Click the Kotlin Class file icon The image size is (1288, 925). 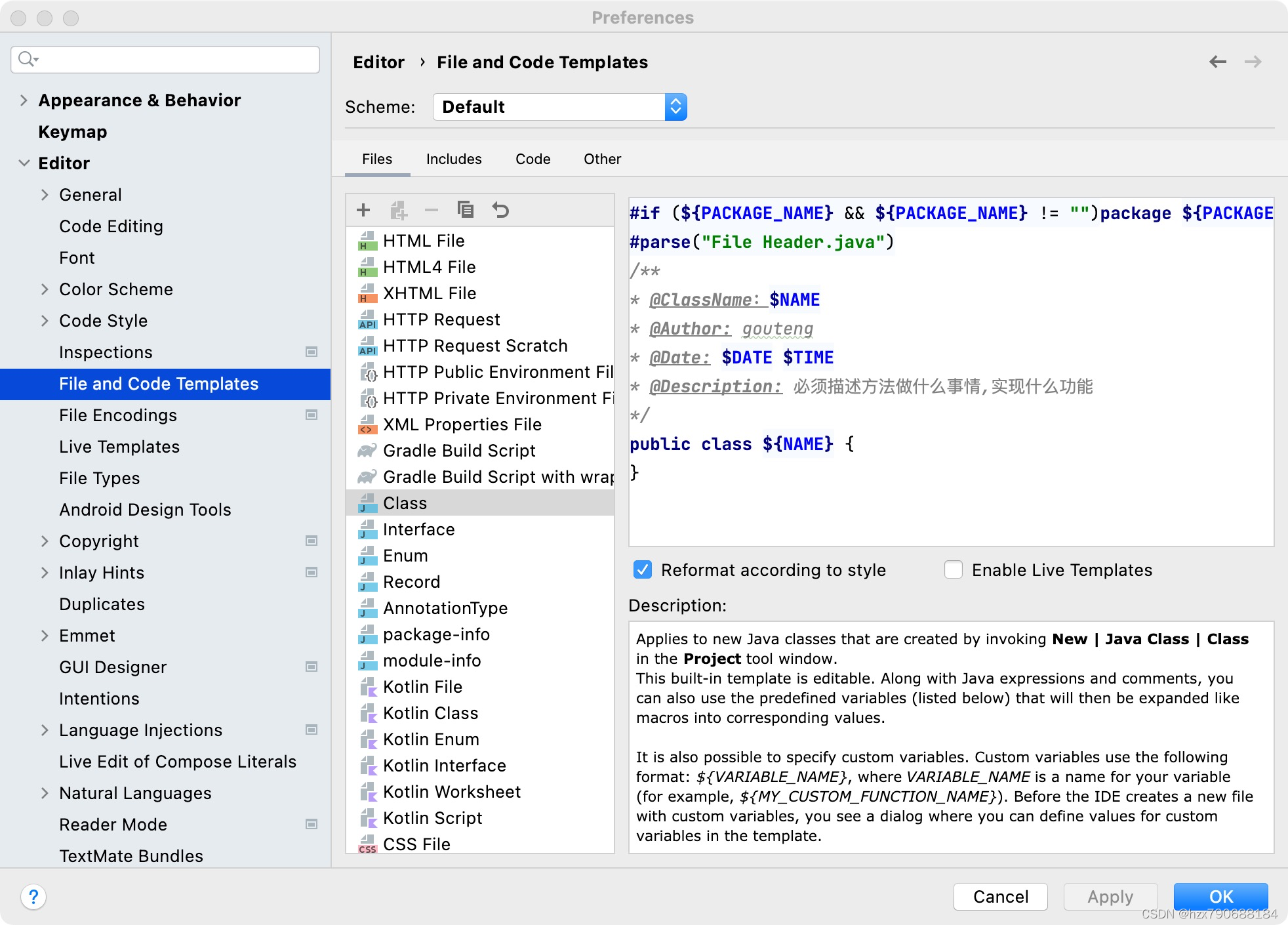pyautogui.click(x=367, y=713)
